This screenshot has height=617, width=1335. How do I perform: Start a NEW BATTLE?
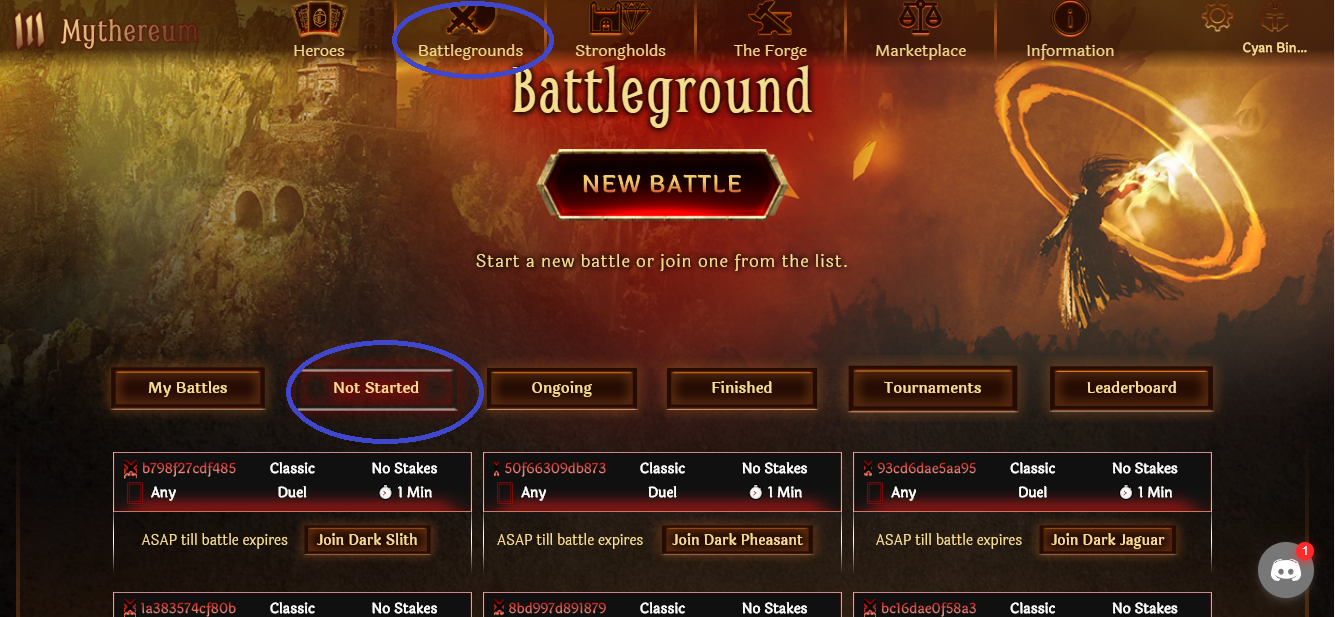[662, 184]
